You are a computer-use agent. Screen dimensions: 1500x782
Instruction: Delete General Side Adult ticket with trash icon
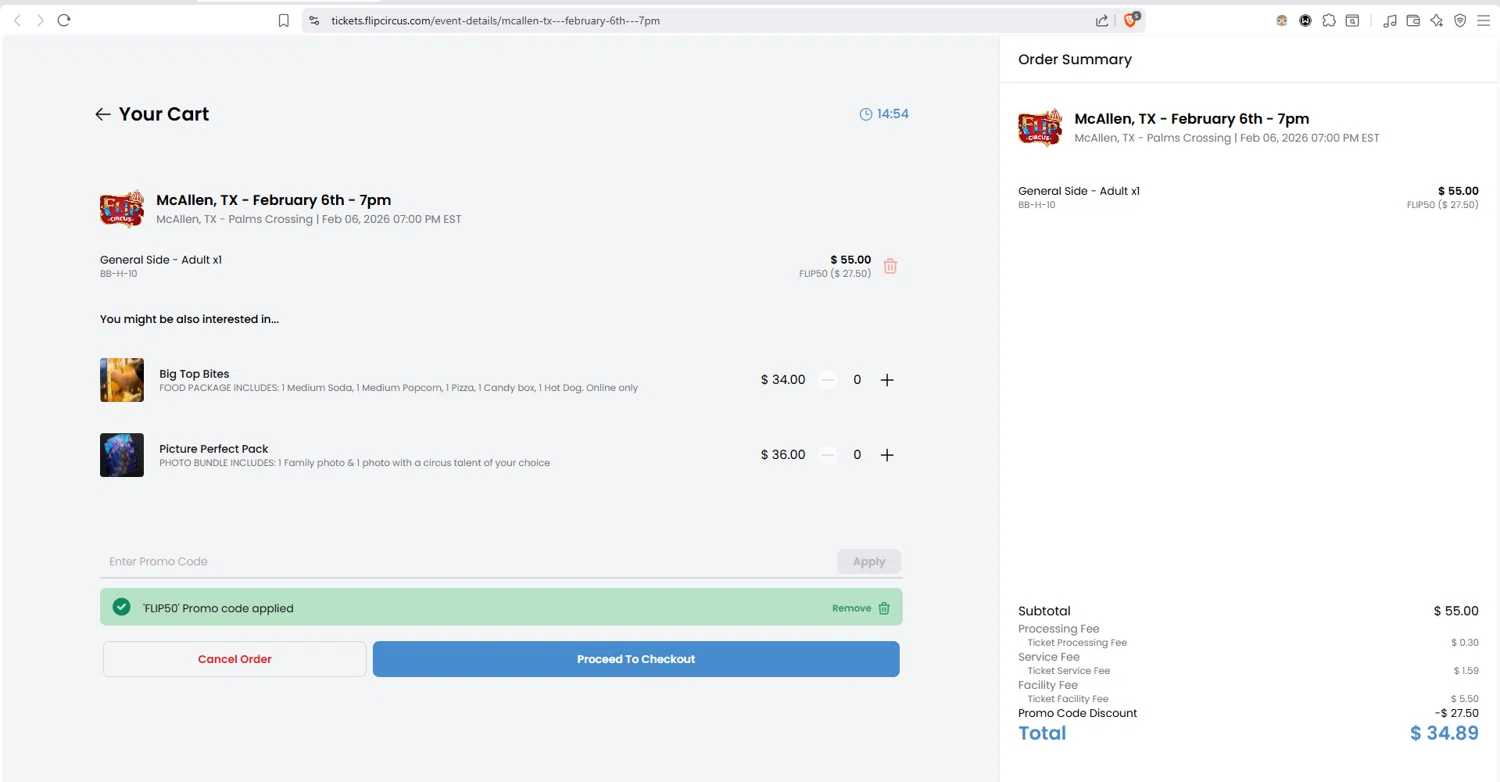[890, 266]
